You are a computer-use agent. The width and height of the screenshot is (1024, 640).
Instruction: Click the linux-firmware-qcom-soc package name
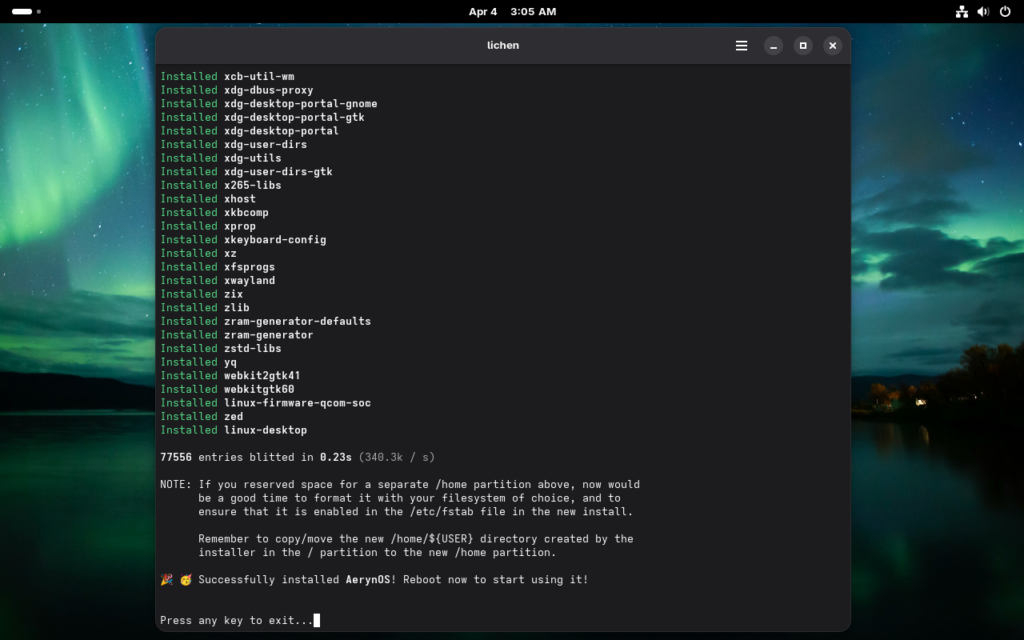coord(297,403)
